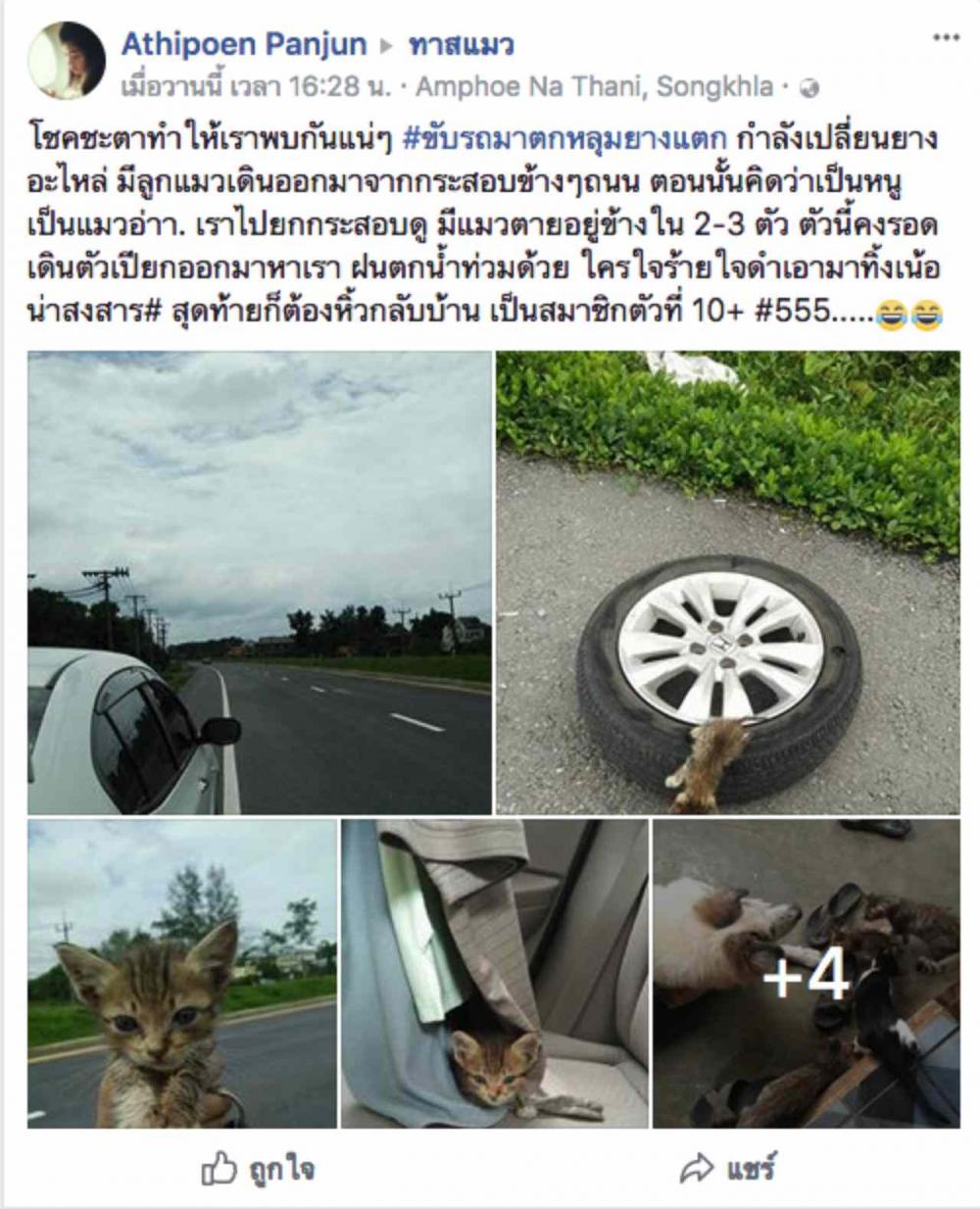
Task: Click the แชร์ Share button label
Action: pyautogui.click(x=752, y=1168)
